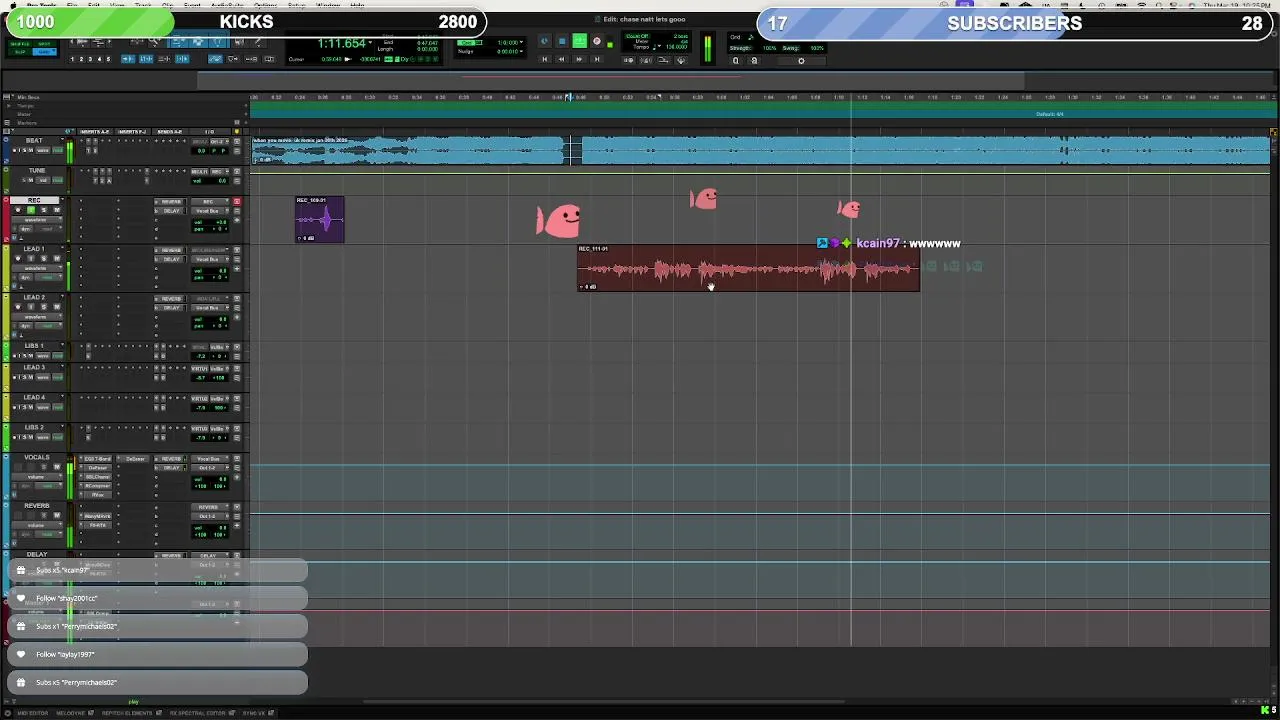The height and width of the screenshot is (720, 1280).
Task: Toggle record enable on LEAD 1 track
Action: coord(18,259)
